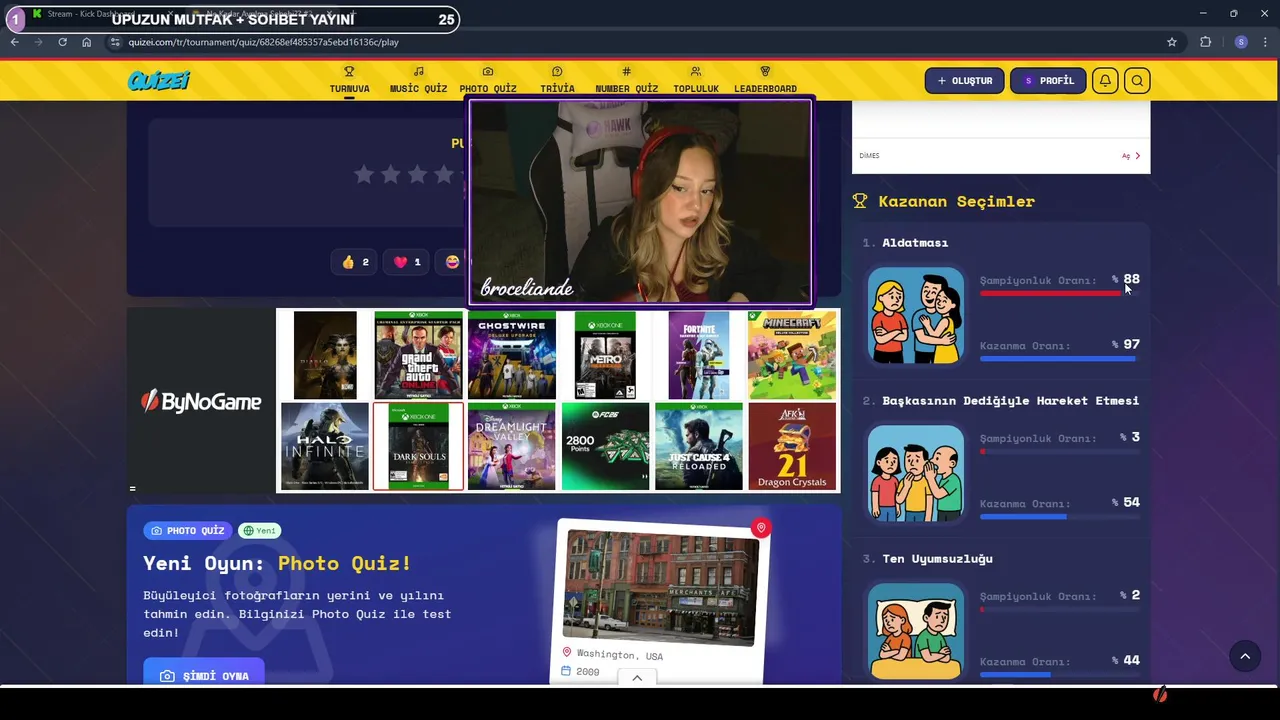Click the browser back arrow
Viewport: 1280px width, 720px height.
[15, 42]
